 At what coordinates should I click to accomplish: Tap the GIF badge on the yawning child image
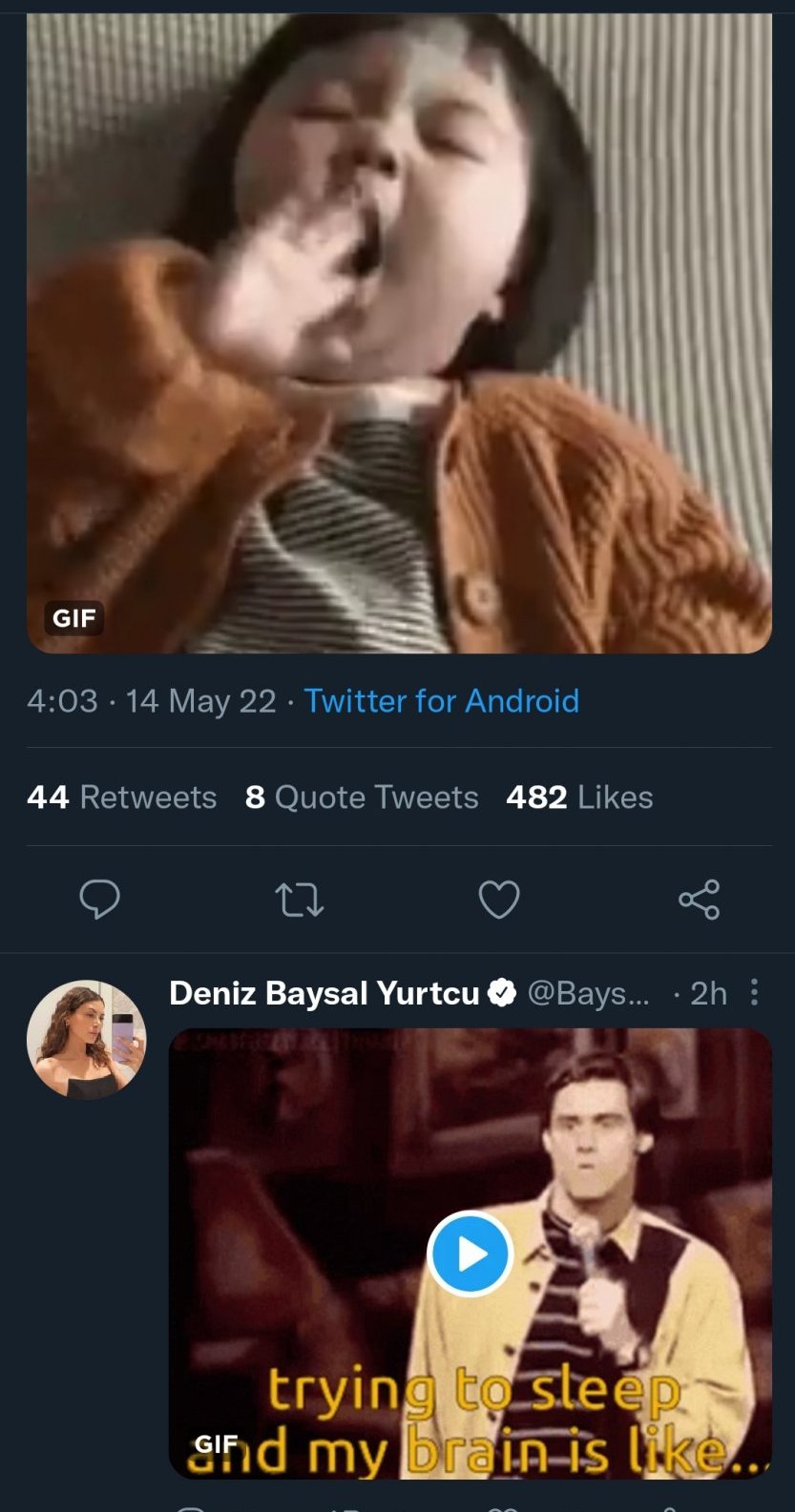pos(73,618)
